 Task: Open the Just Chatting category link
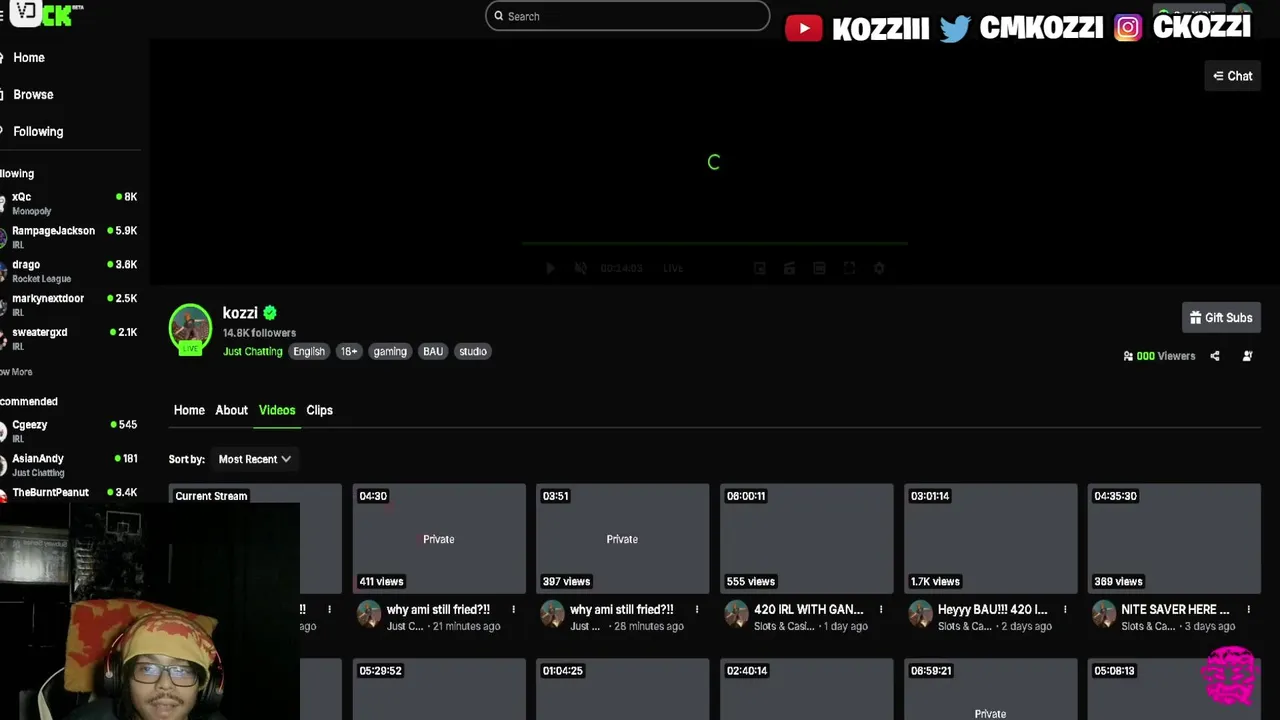click(252, 351)
